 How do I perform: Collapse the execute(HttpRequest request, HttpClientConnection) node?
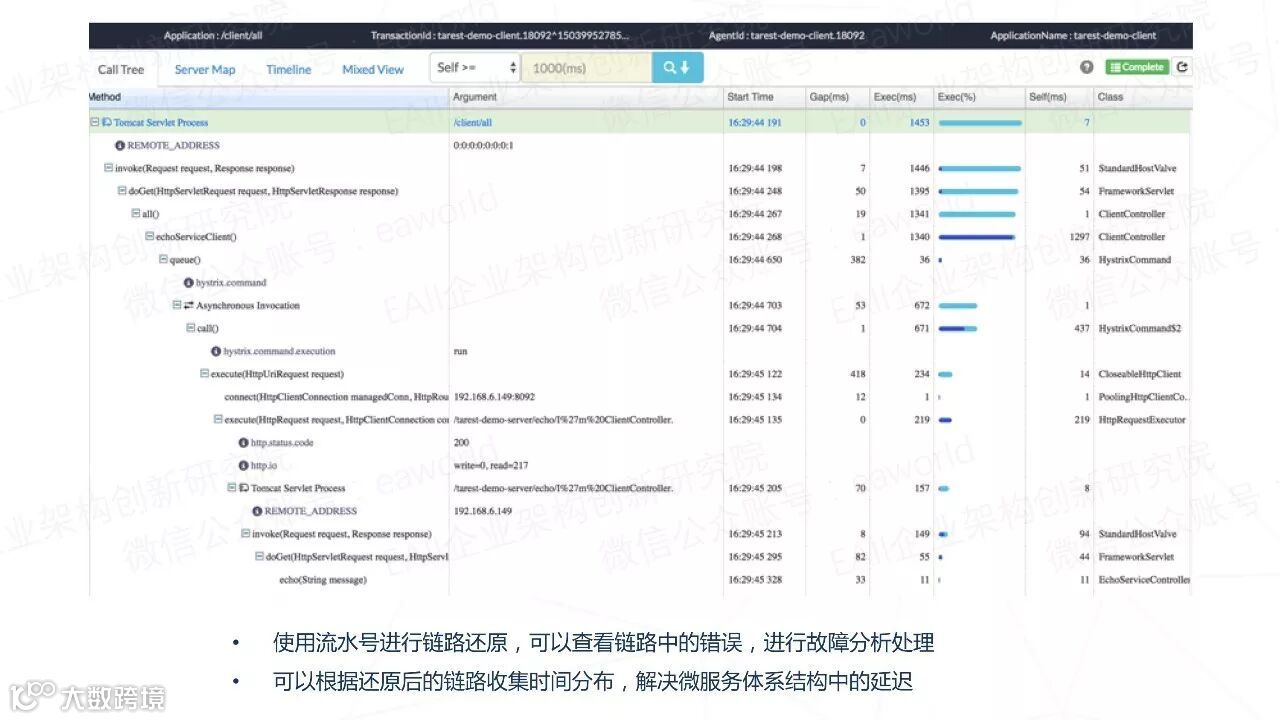[218, 420]
